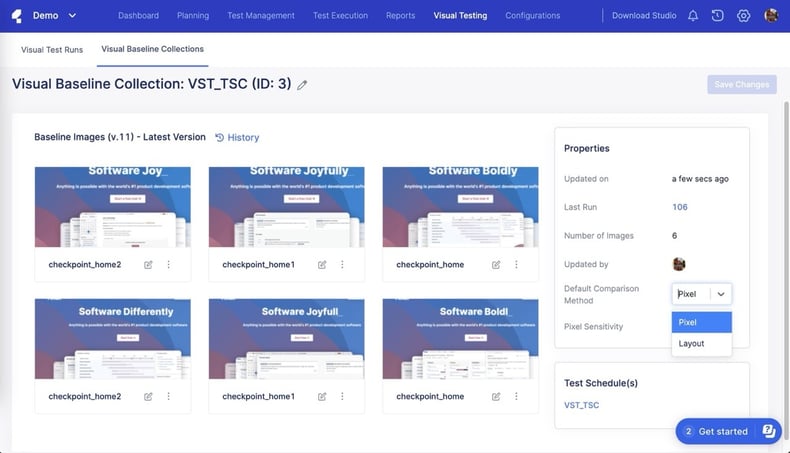Open the bottom-row Software Boldl thumbnail
Image resolution: width=790 pixels, height=453 pixels.
(460, 339)
